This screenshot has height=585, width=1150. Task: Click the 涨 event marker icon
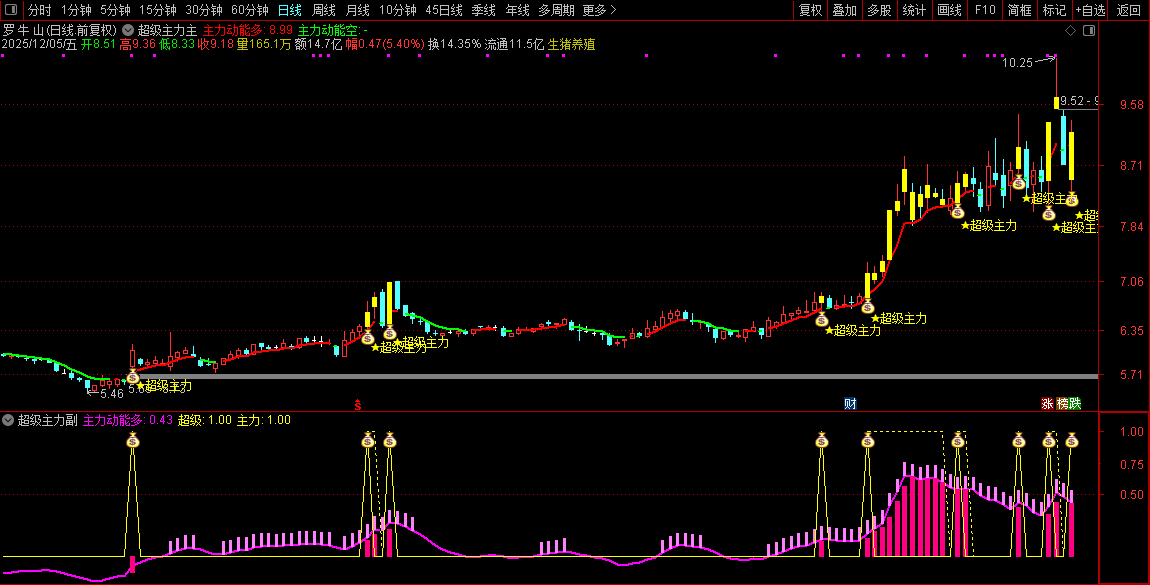coord(1047,404)
